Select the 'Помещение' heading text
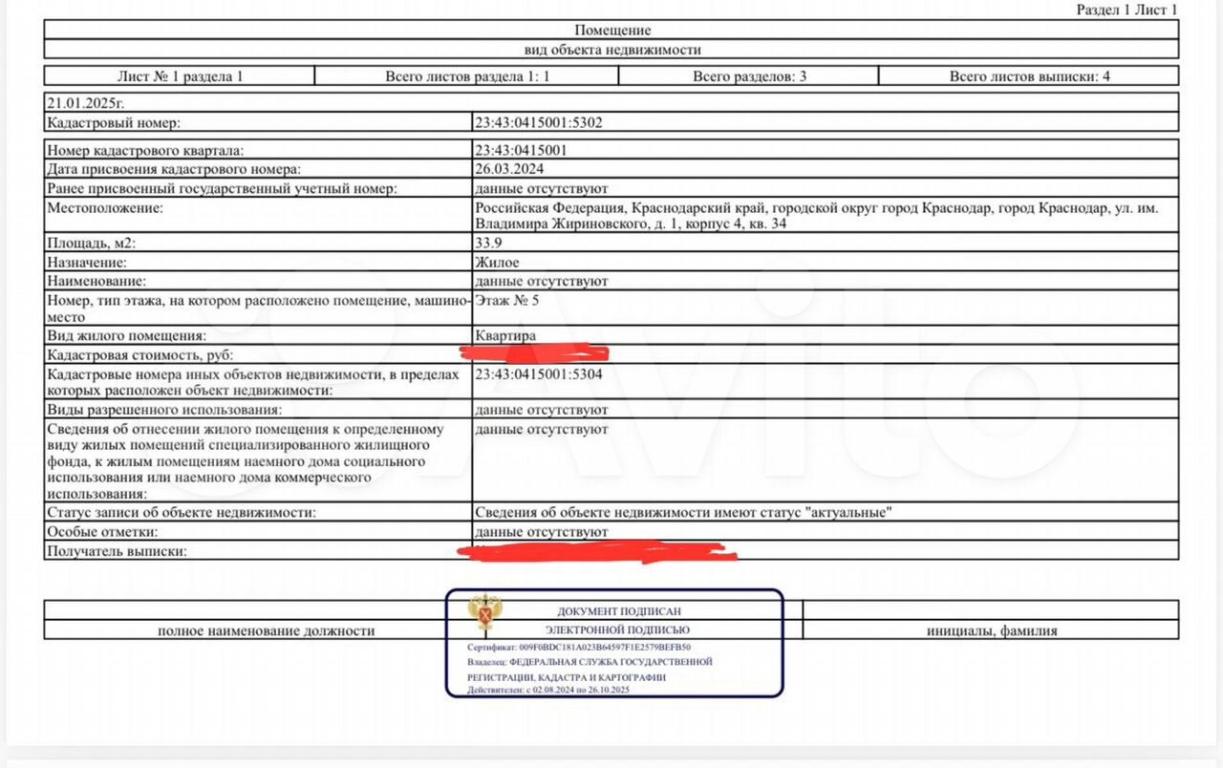This screenshot has width=1223, height=768. (612, 30)
